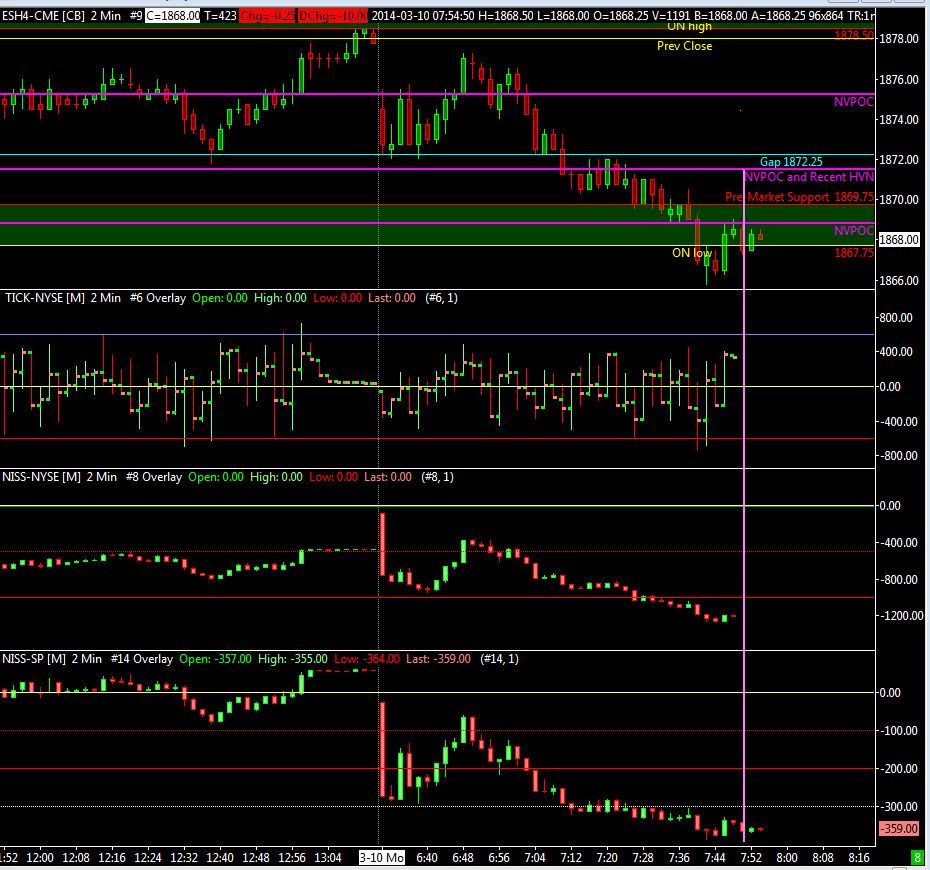Image resolution: width=930 pixels, height=870 pixels.
Task: Select the Gap 1872.25 line label
Action: (x=790, y=161)
